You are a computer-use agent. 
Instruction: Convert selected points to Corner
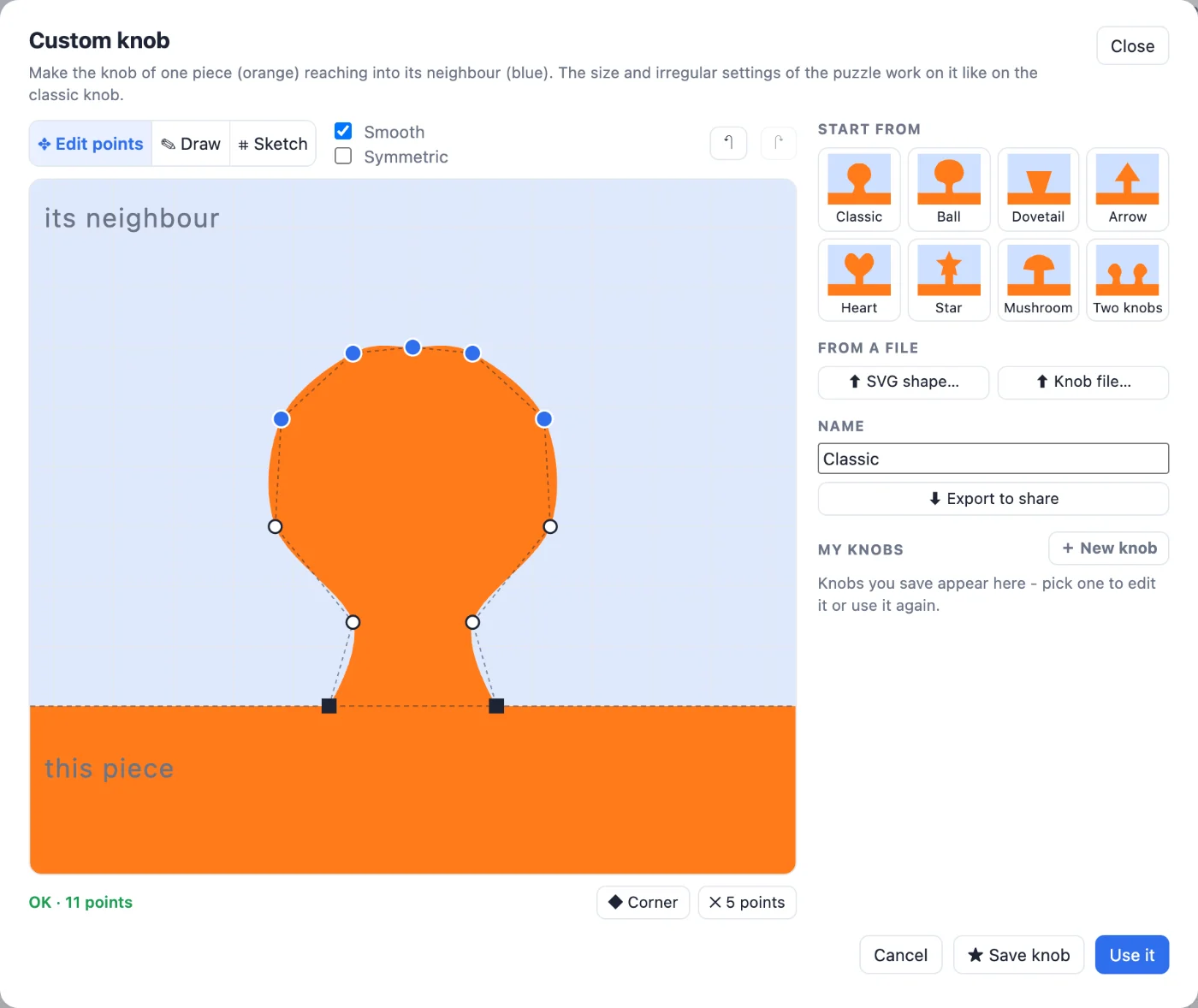click(x=643, y=903)
